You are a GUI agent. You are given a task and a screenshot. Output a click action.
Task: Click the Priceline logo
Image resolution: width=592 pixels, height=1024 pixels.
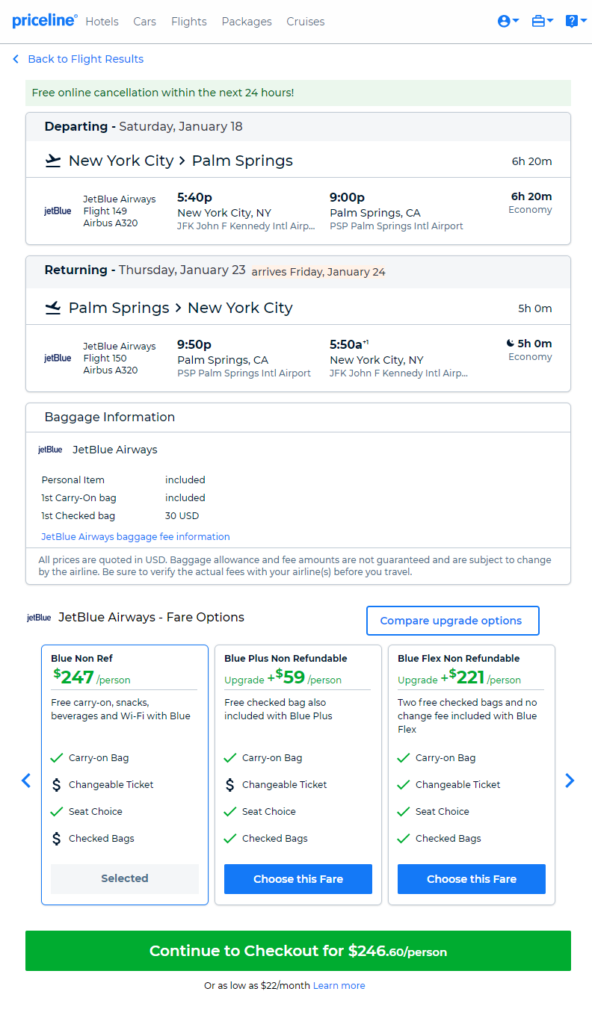coord(44,21)
